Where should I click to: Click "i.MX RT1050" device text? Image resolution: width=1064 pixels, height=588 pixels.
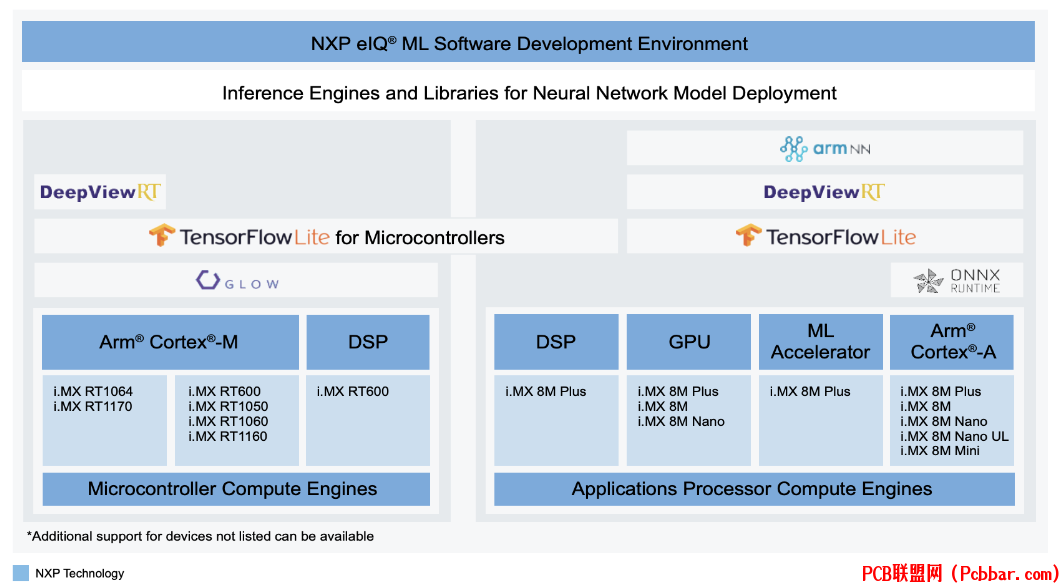pyautogui.click(x=228, y=406)
